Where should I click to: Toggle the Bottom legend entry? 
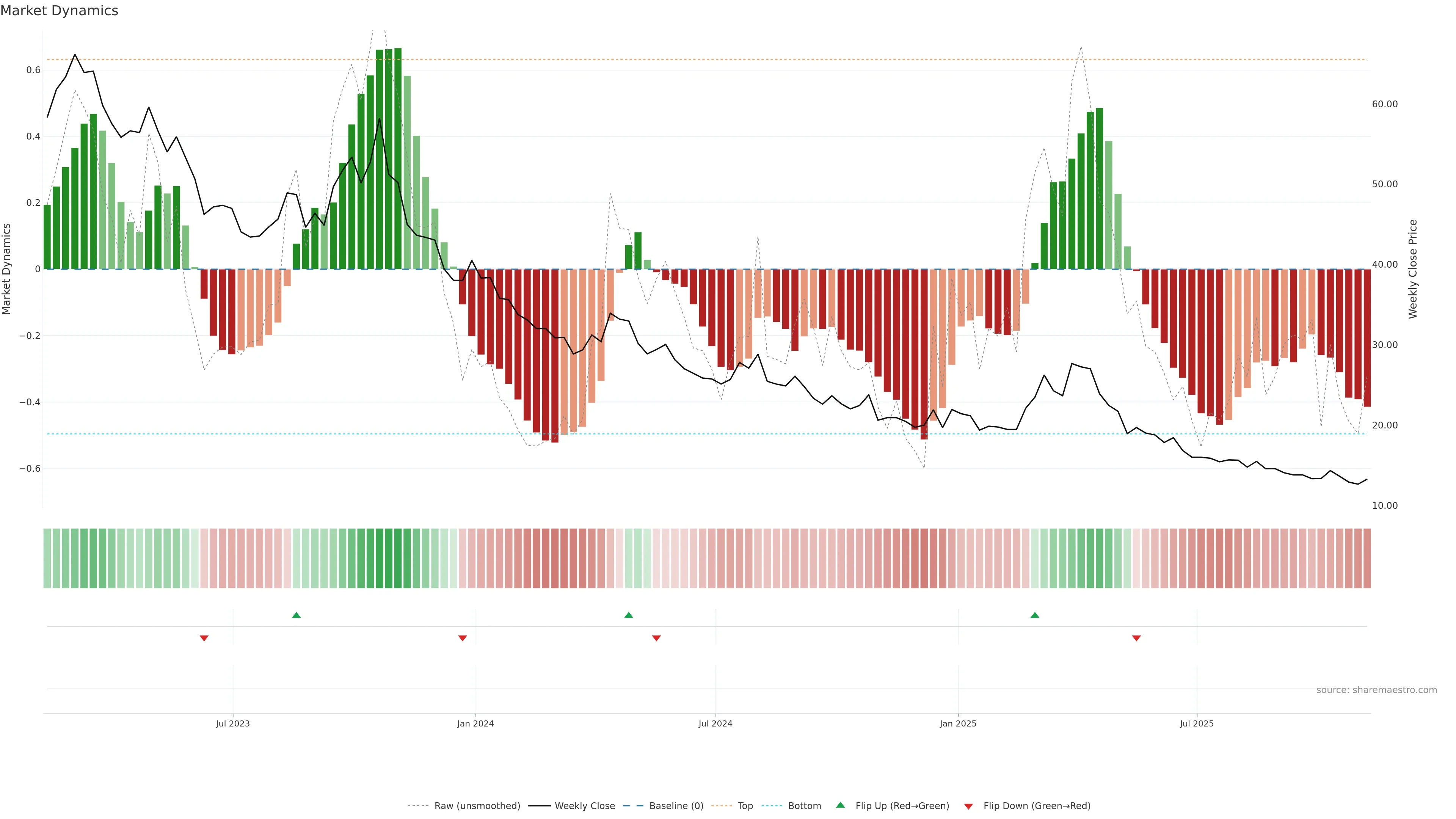click(x=804, y=806)
